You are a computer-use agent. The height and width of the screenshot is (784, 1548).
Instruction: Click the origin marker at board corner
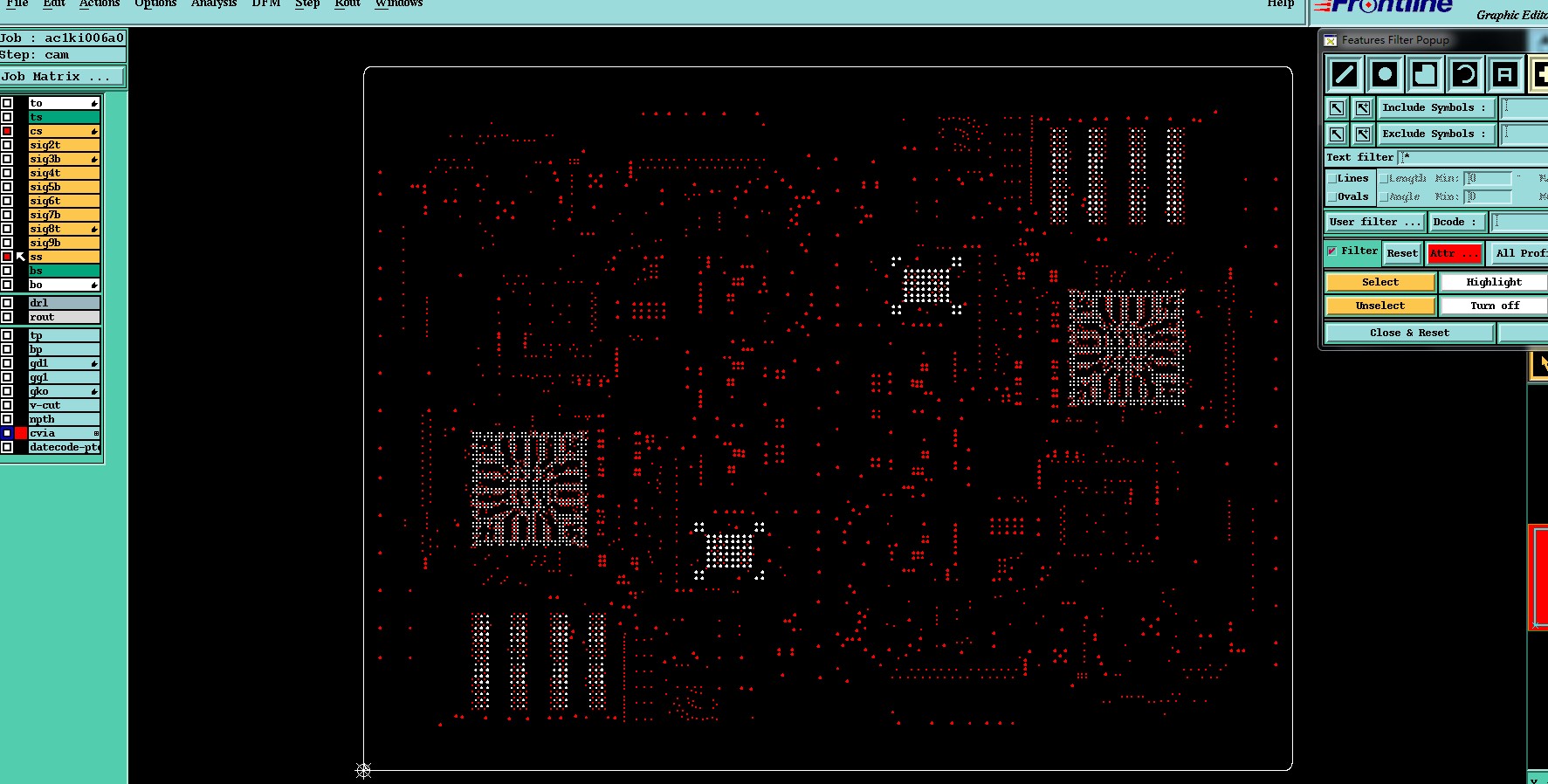pyautogui.click(x=364, y=770)
